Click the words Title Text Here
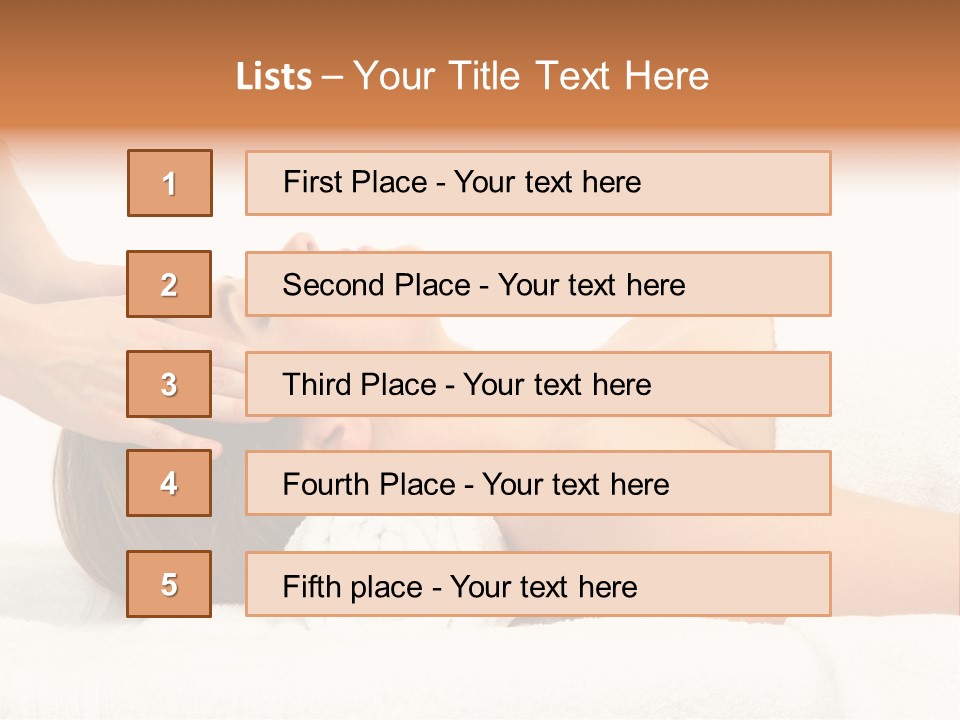The image size is (960, 720). pyautogui.click(x=579, y=76)
